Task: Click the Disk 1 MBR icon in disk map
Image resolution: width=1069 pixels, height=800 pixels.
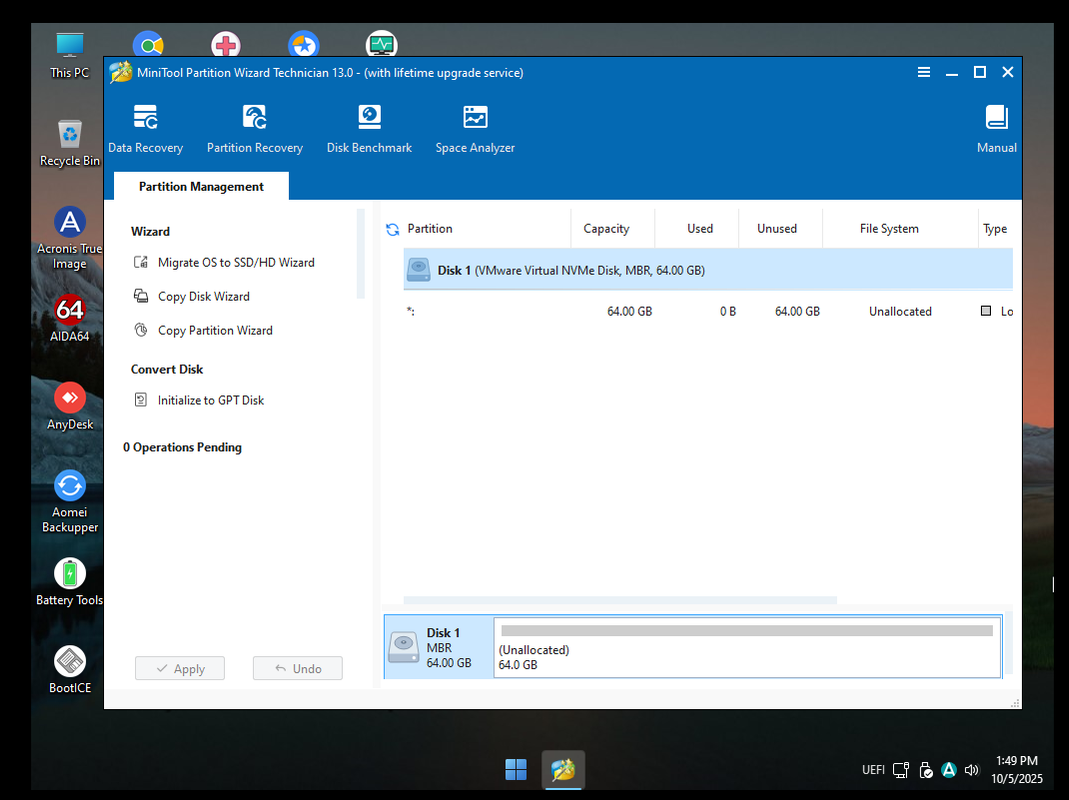Action: pyautogui.click(x=404, y=647)
